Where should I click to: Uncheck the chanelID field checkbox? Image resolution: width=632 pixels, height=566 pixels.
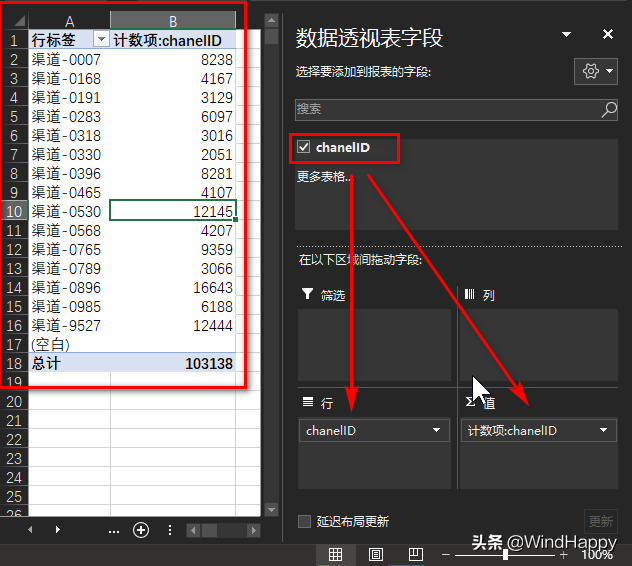coord(304,147)
